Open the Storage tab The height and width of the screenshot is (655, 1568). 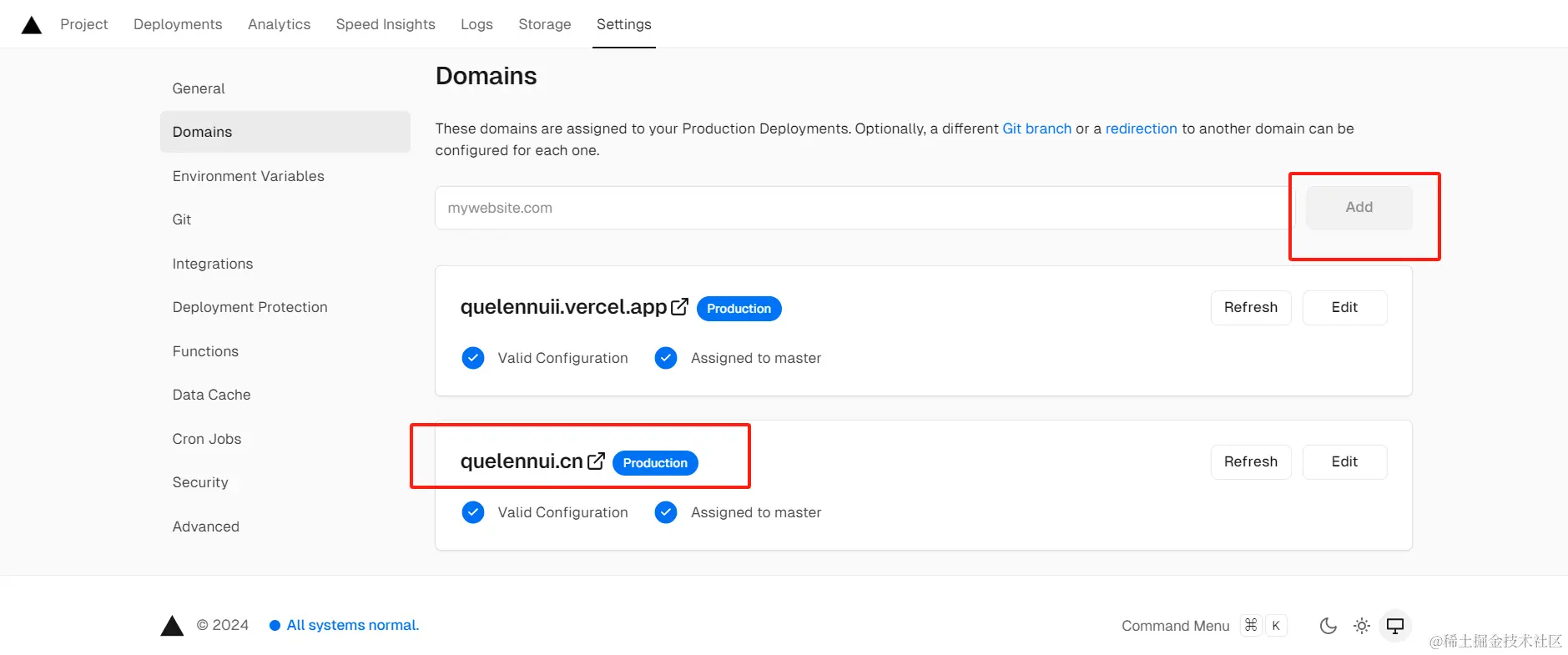(544, 24)
